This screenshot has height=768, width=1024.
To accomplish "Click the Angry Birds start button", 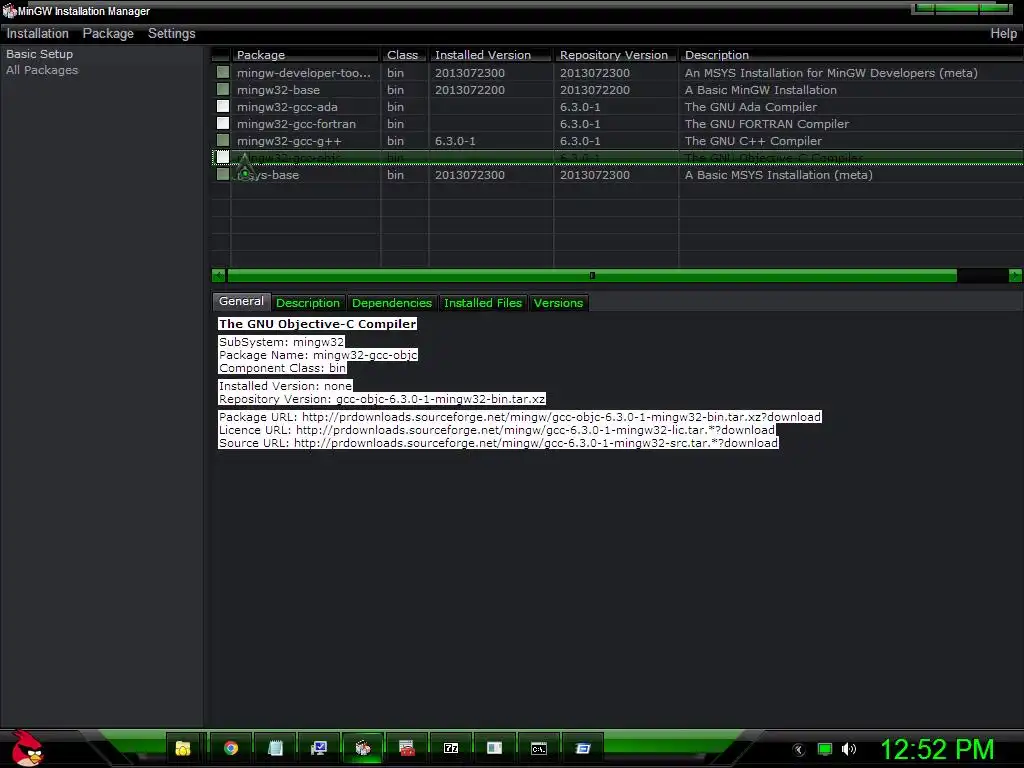I will point(27,748).
